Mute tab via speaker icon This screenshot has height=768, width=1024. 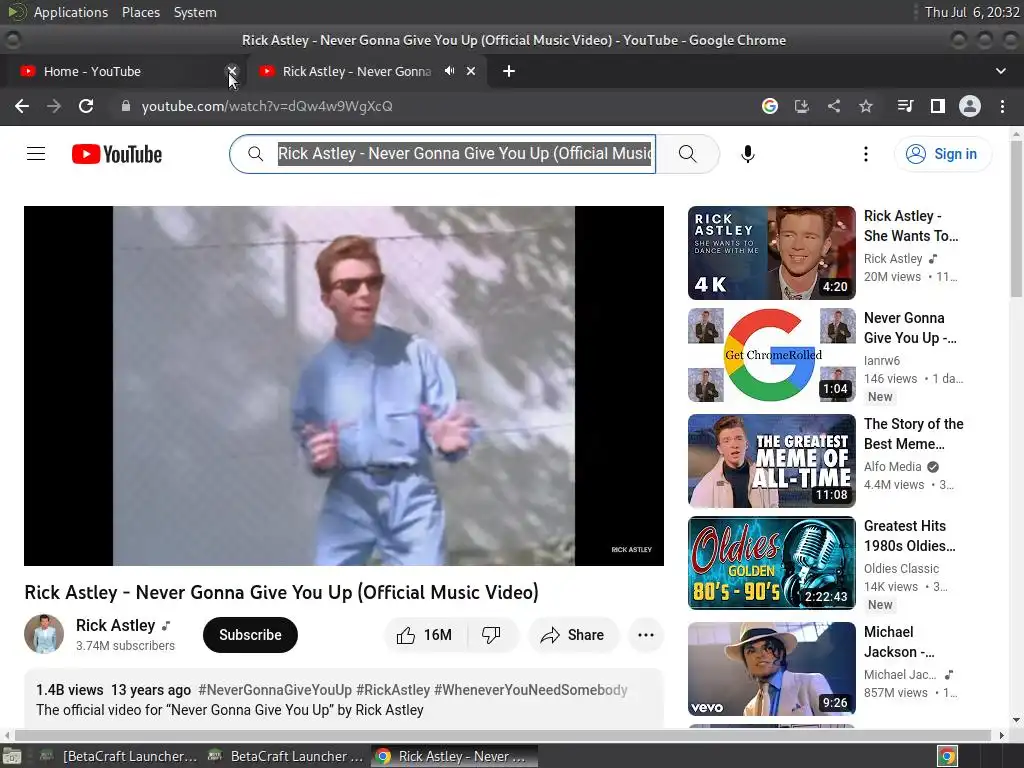tap(449, 71)
